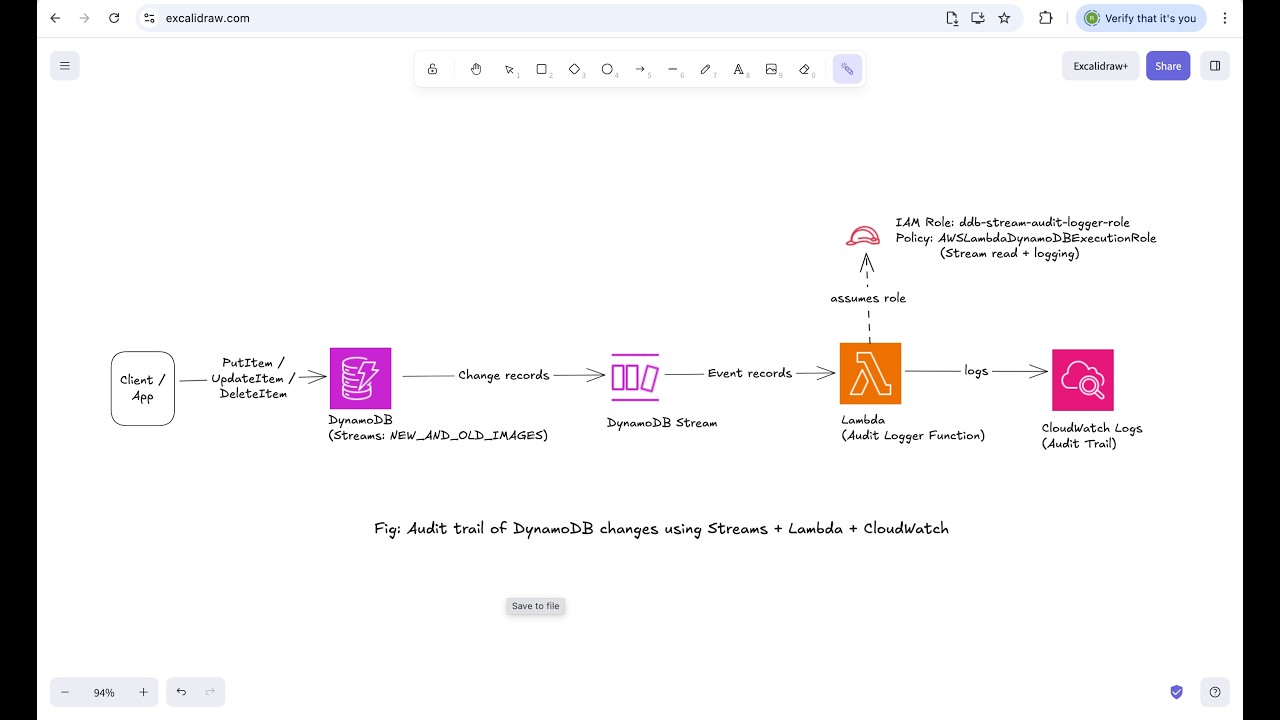Select the Selection arrow tool

[x=509, y=69]
